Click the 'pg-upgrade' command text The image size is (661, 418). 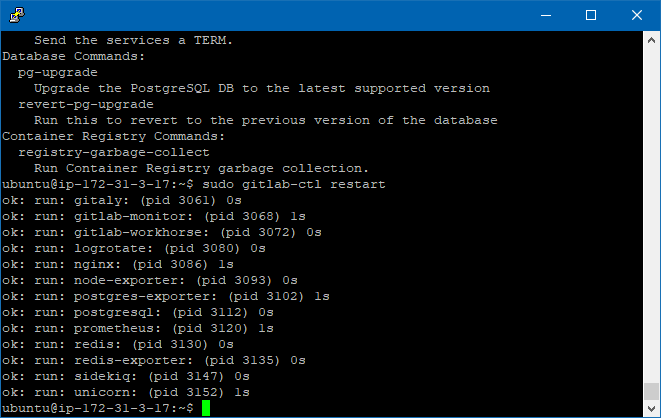[58, 73]
